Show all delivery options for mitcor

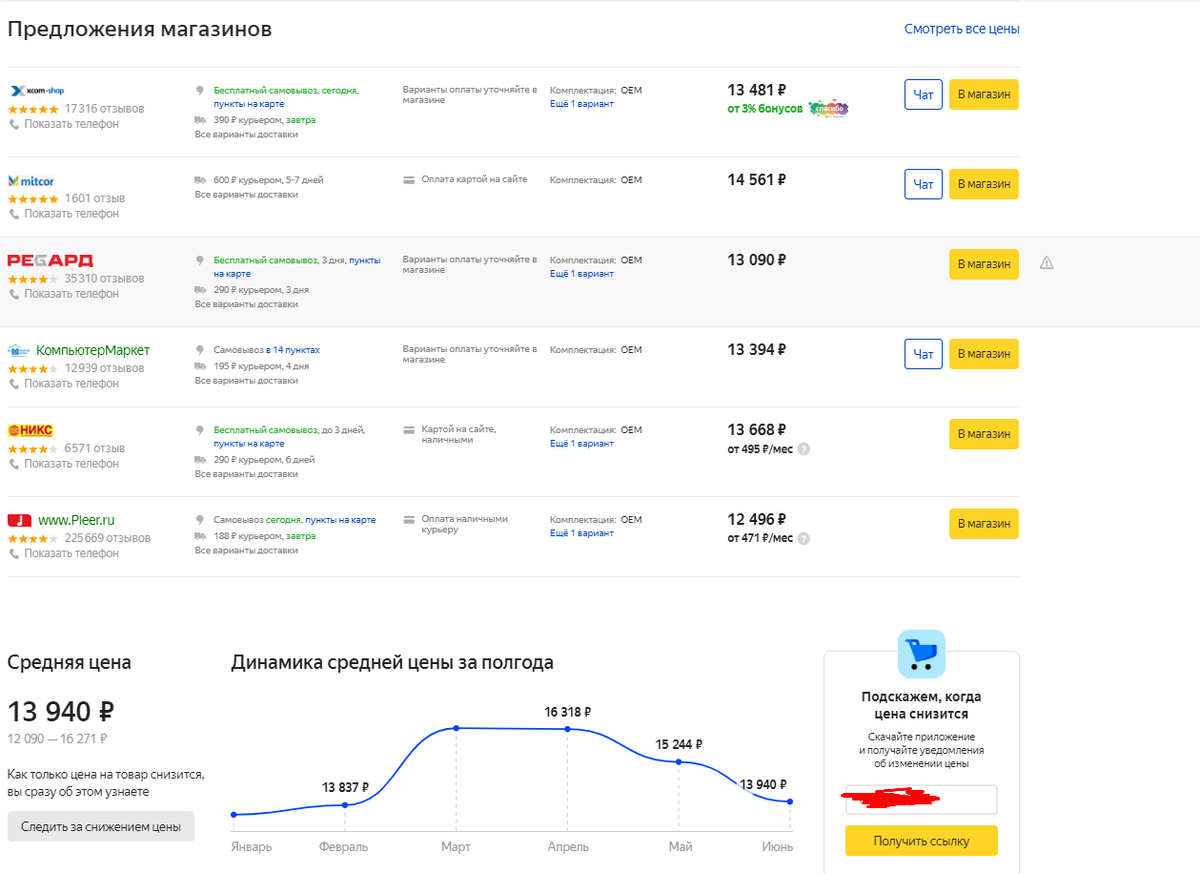point(246,194)
